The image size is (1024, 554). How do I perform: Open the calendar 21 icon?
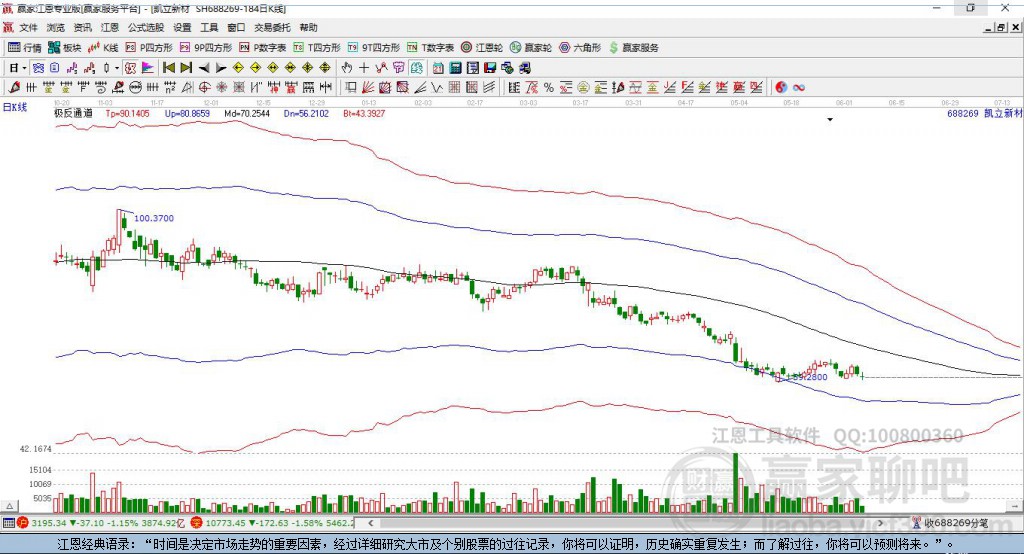pos(438,68)
